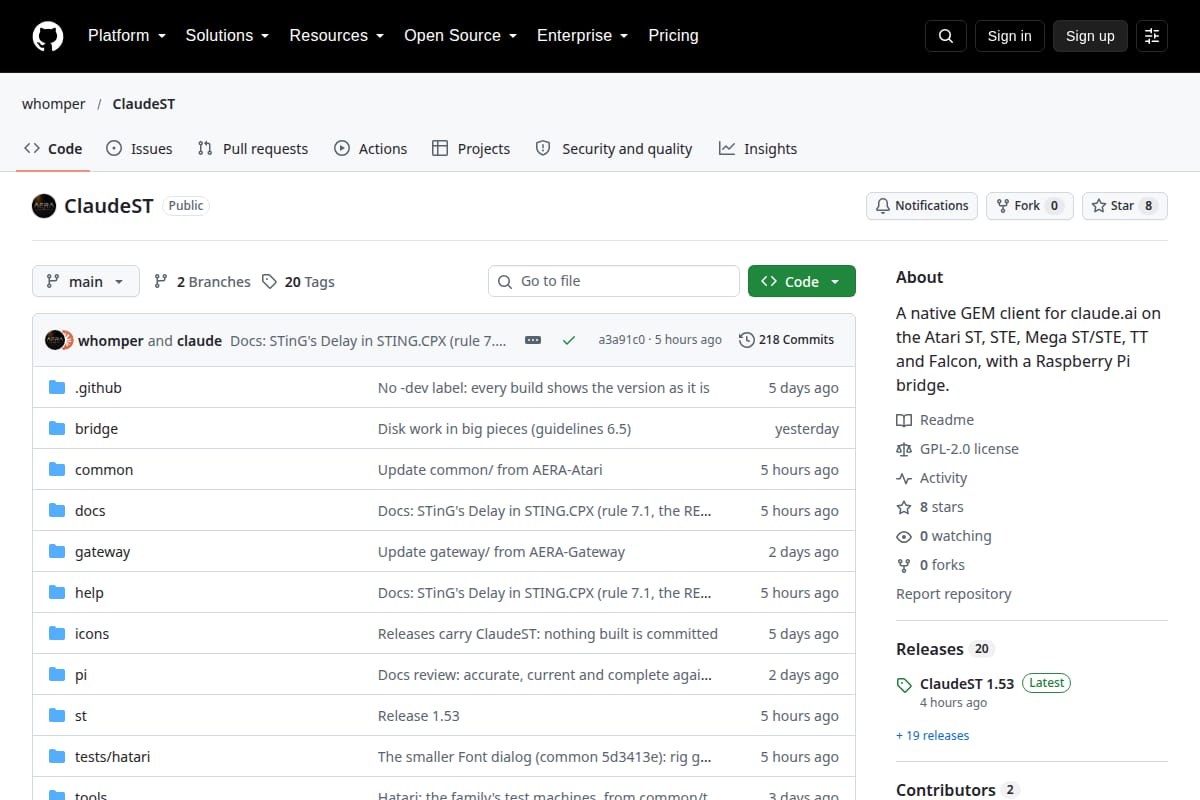
Task: Open the Pricing link
Action: point(673,36)
